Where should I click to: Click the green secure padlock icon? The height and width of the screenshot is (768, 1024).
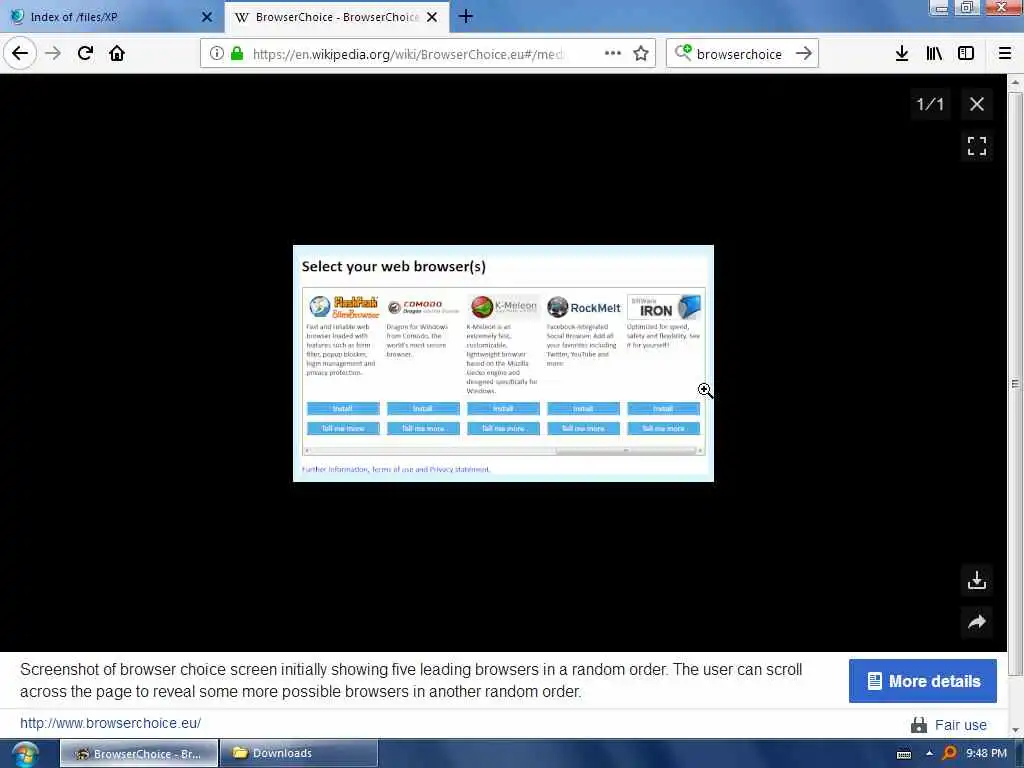(x=237, y=54)
